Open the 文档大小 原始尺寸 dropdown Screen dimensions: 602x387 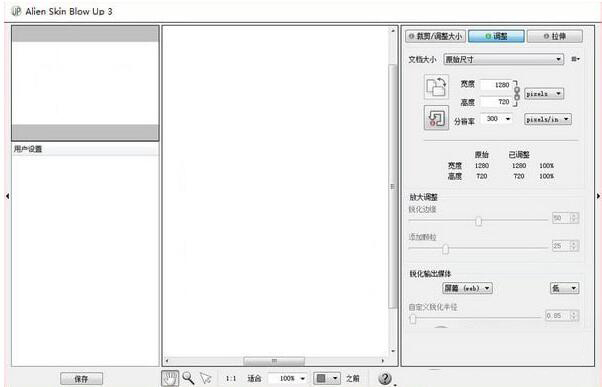coord(504,59)
